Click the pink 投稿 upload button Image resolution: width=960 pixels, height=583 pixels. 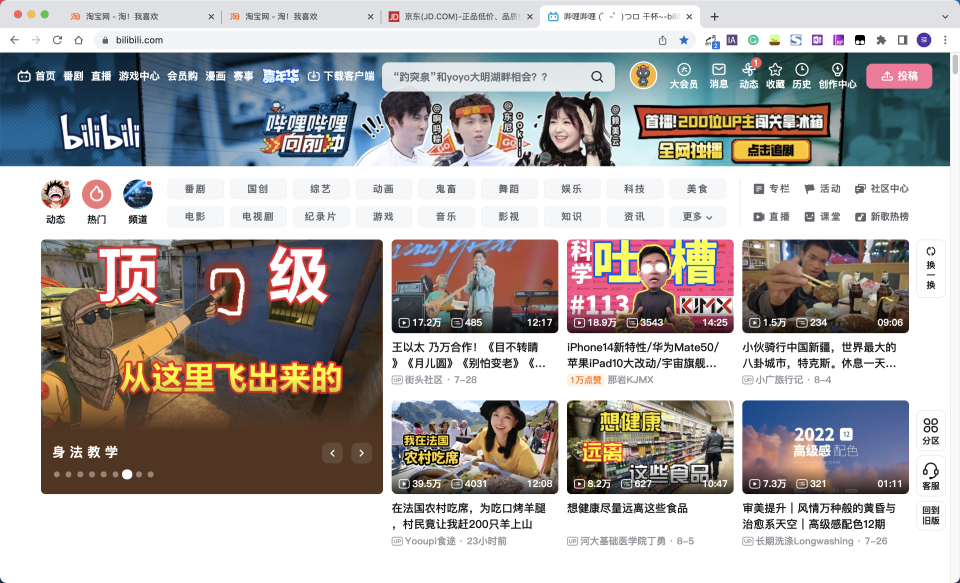pyautogui.click(x=899, y=76)
